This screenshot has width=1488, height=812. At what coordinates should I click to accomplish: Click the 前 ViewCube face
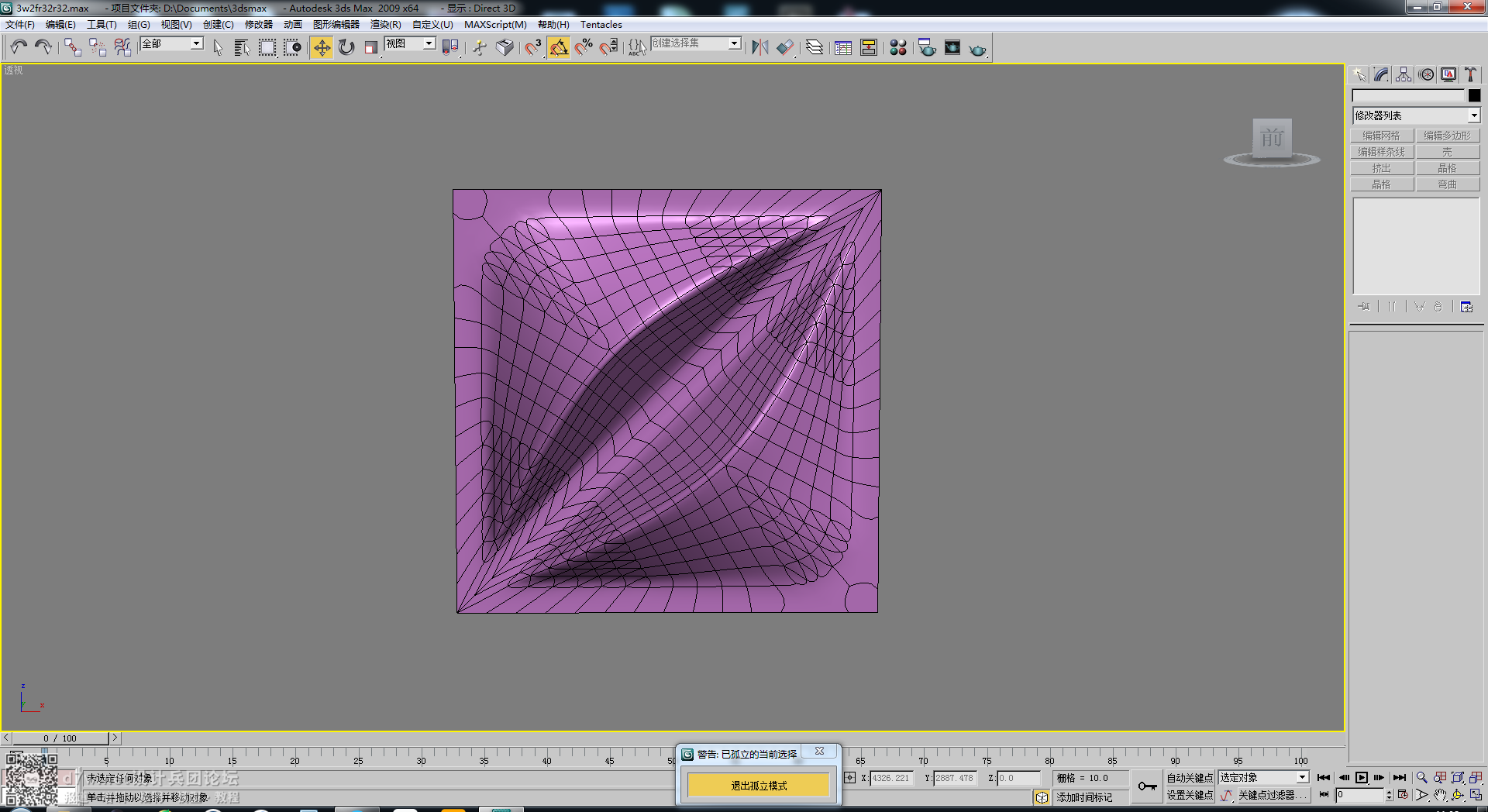1272,138
